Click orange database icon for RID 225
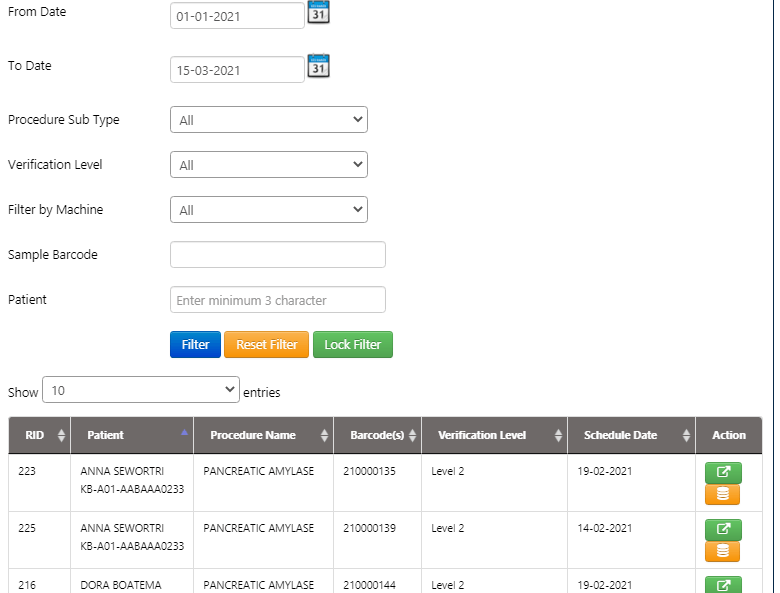Viewport: 780px width, 593px height. [x=723, y=551]
